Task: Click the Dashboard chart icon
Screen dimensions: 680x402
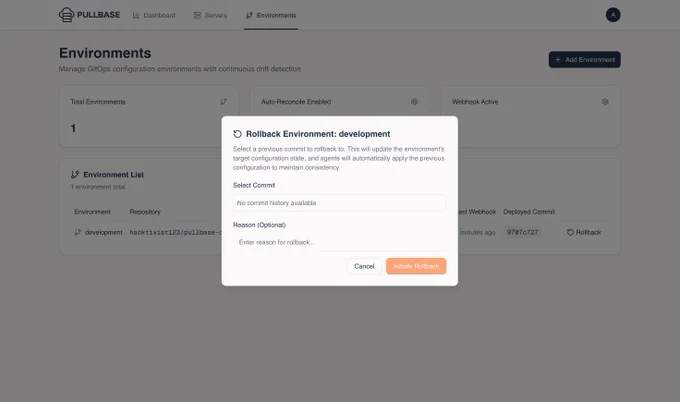Action: point(136,15)
